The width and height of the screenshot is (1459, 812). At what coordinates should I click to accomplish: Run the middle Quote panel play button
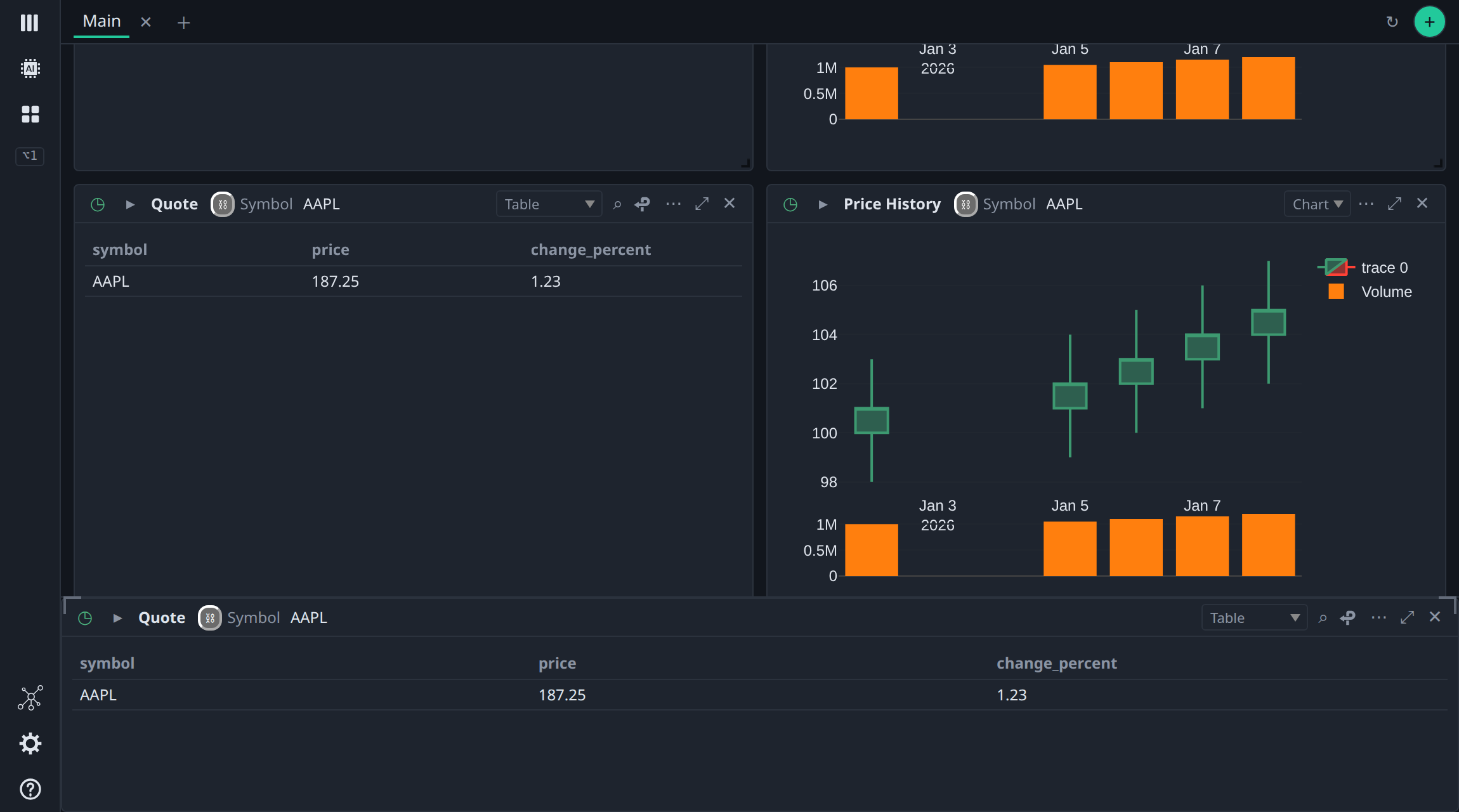(130, 204)
